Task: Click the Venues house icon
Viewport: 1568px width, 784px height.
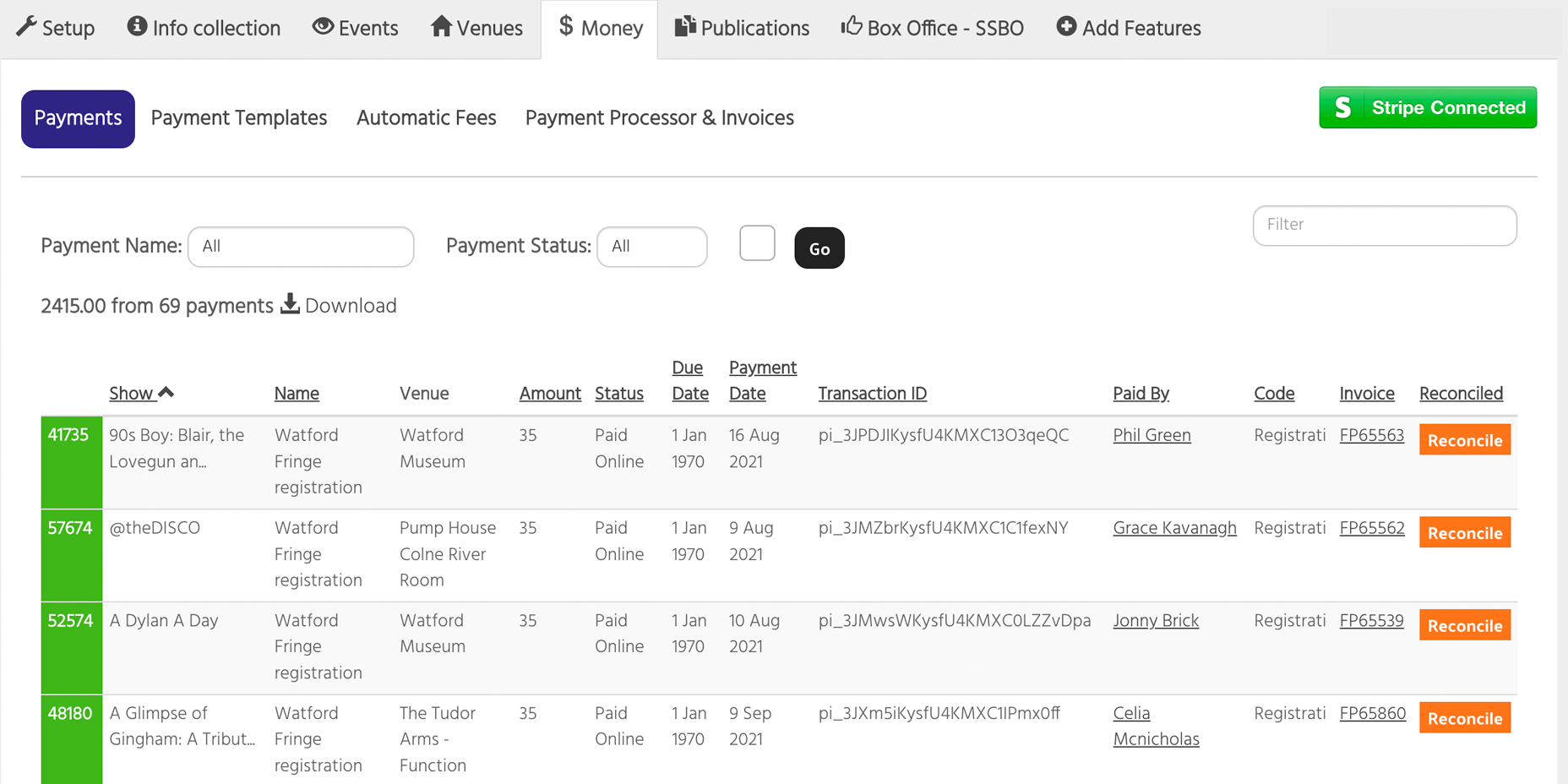Action: pos(441,26)
